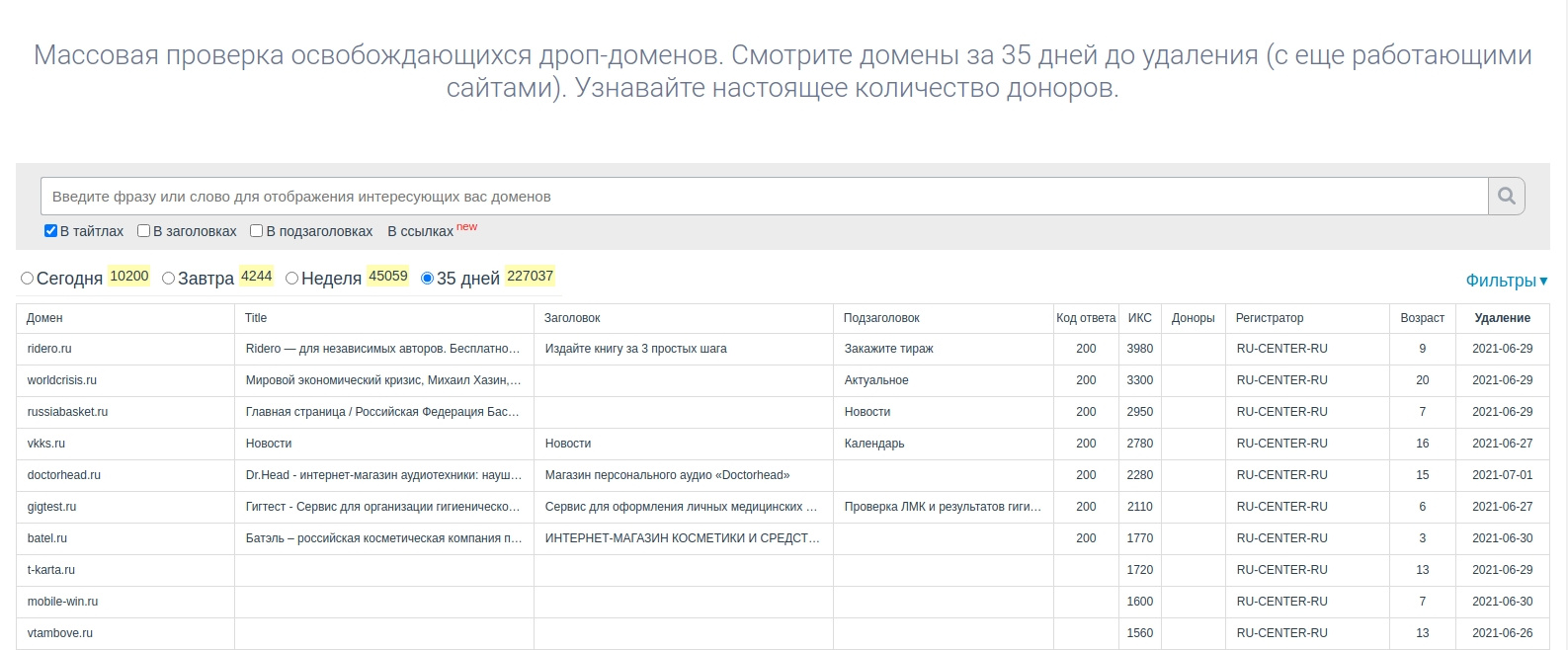Open the ridero.ru domain row
This screenshot has height=650, width=1568.
pos(49,349)
